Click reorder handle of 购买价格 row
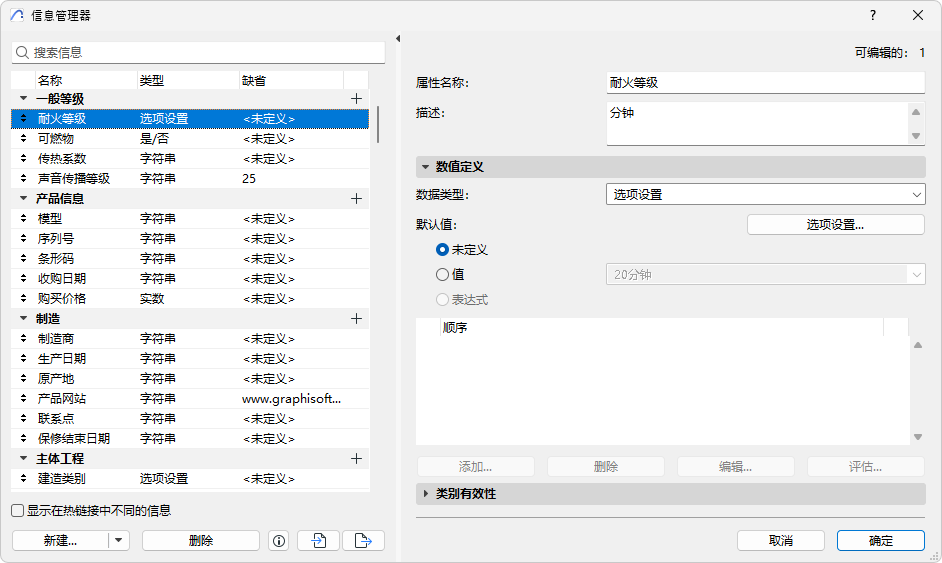The height and width of the screenshot is (563, 942). [23, 299]
